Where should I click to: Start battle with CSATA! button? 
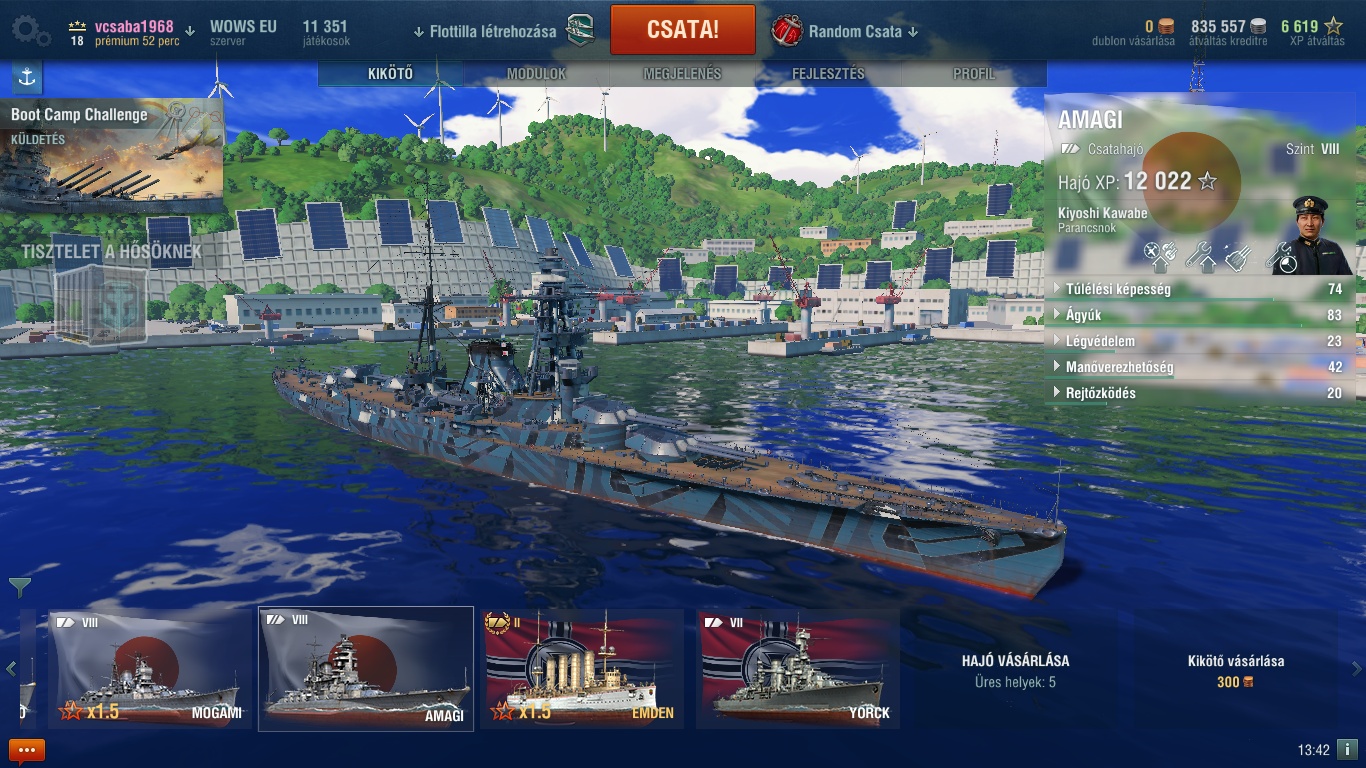point(683,29)
